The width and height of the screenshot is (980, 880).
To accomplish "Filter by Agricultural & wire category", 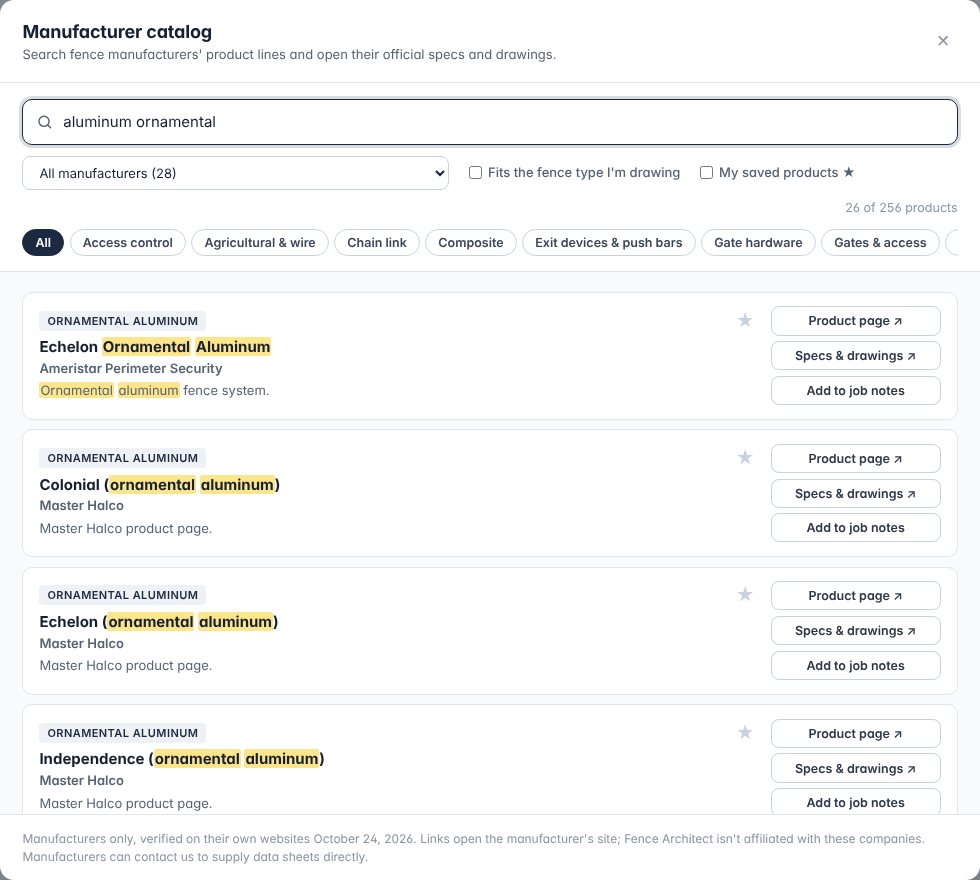I will 260,242.
